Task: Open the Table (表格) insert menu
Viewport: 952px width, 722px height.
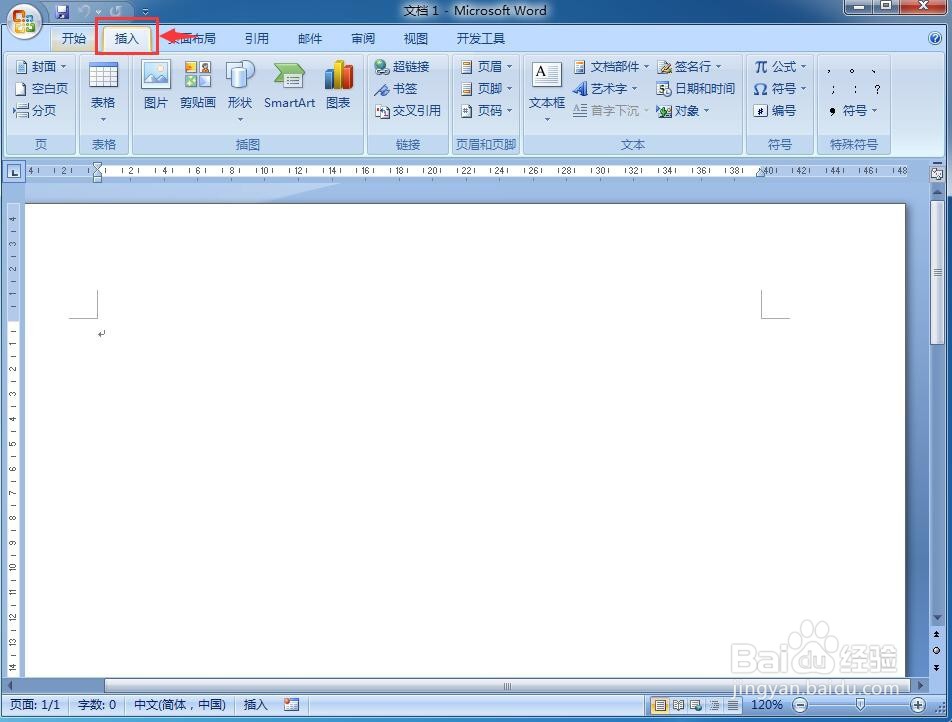Action: coord(103,91)
